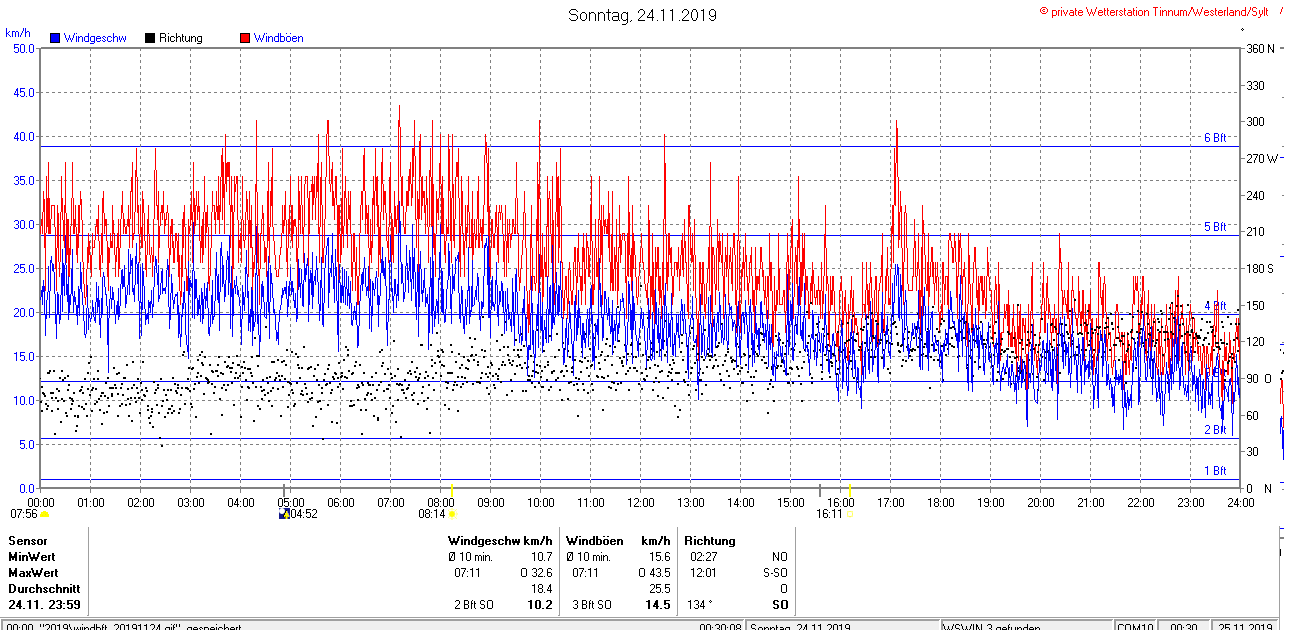This screenshot has height=630, width=1310.
Task: Click the Sensor row header
Action: pos(27,541)
